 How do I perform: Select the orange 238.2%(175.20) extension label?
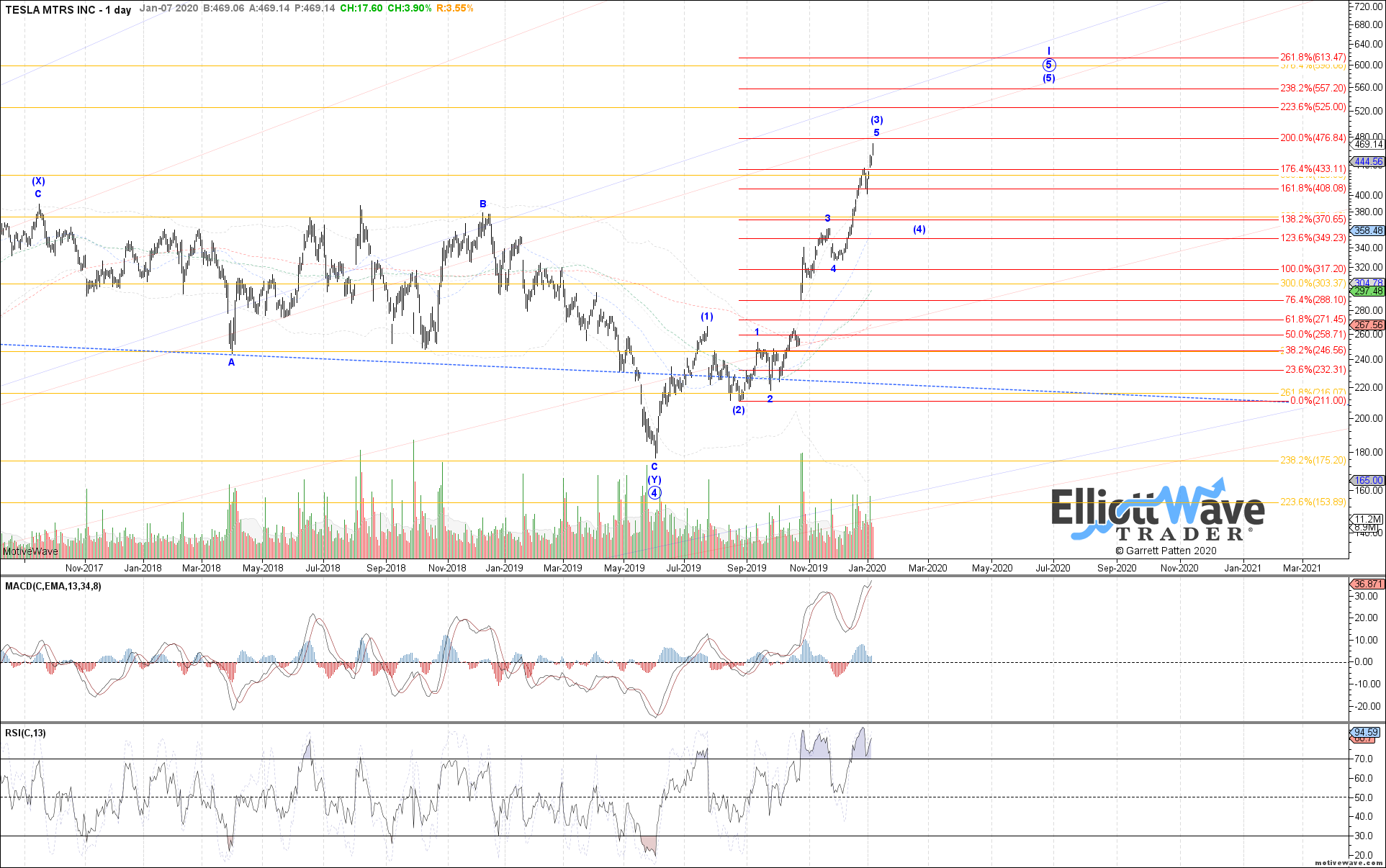click(1313, 461)
